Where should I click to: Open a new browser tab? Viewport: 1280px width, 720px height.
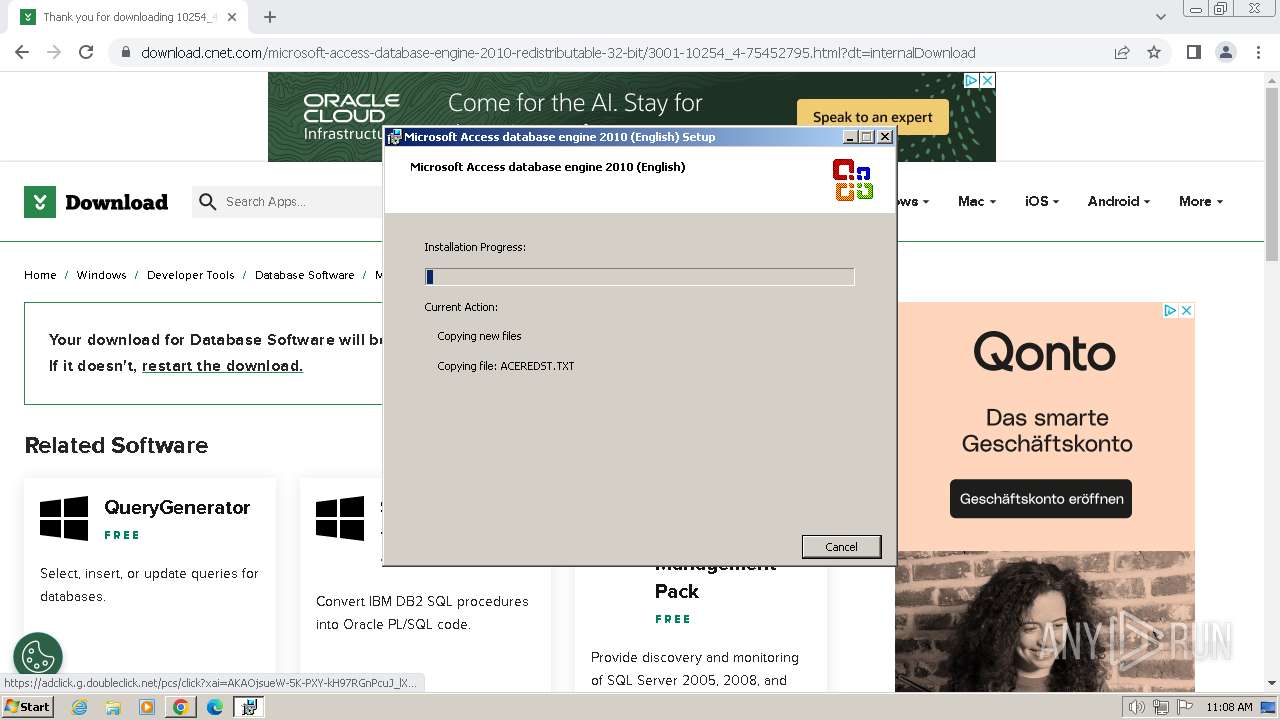[x=270, y=17]
